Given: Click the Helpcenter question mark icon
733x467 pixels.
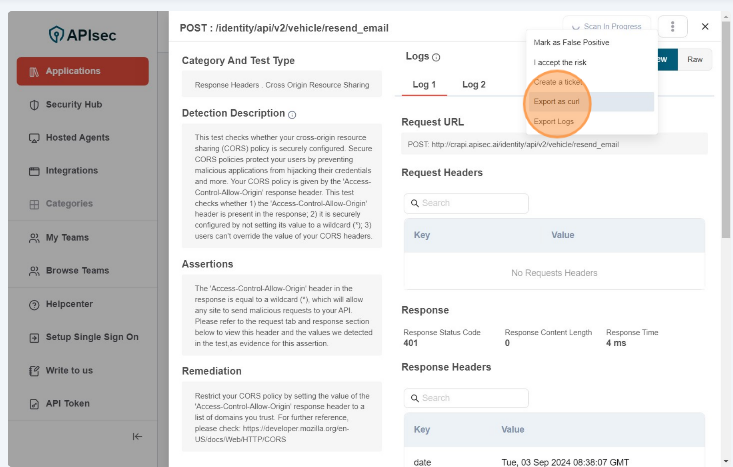Looking at the screenshot, I should tap(34, 304).
